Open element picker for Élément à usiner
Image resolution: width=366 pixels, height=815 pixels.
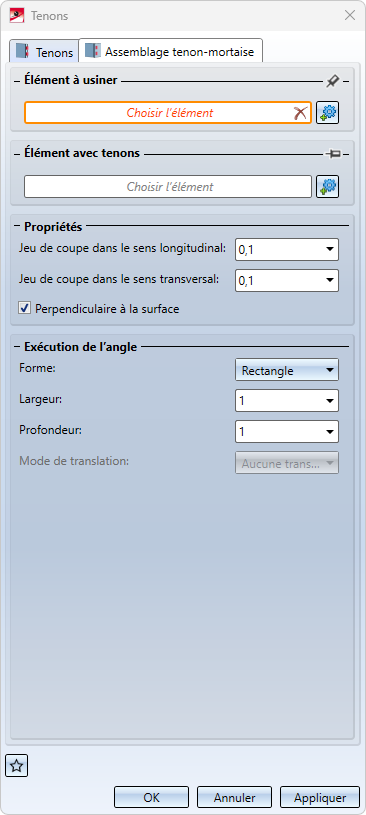(328, 112)
